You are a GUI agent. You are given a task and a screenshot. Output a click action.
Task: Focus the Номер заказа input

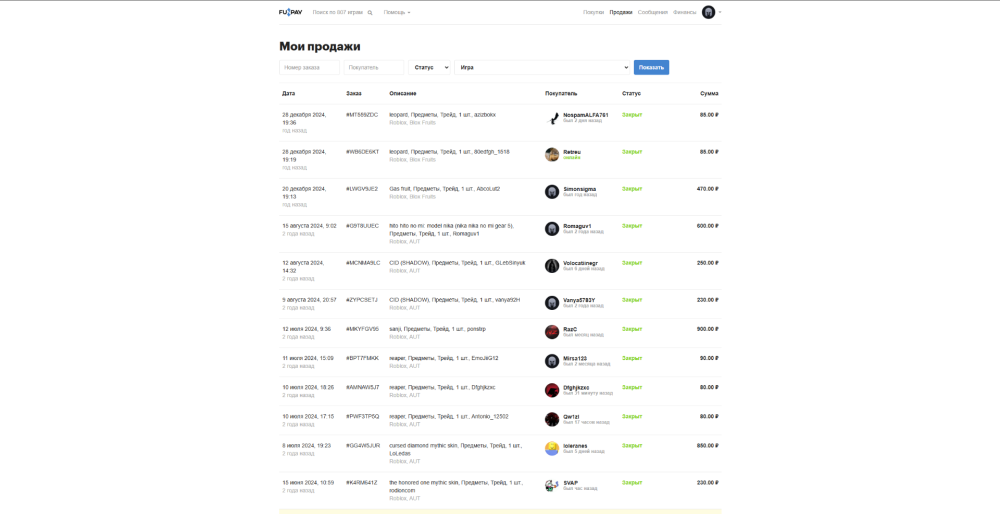coord(309,67)
